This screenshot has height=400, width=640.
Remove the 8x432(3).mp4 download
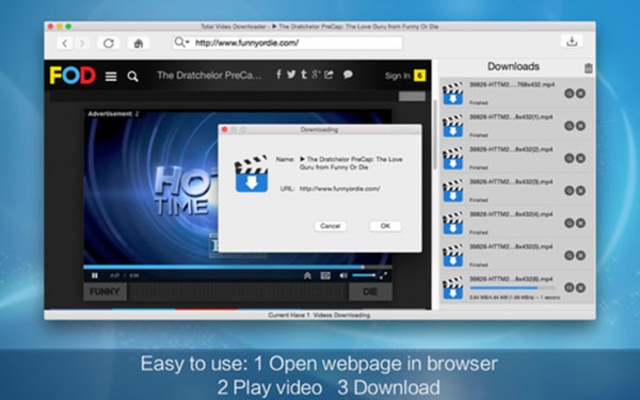coord(580,191)
